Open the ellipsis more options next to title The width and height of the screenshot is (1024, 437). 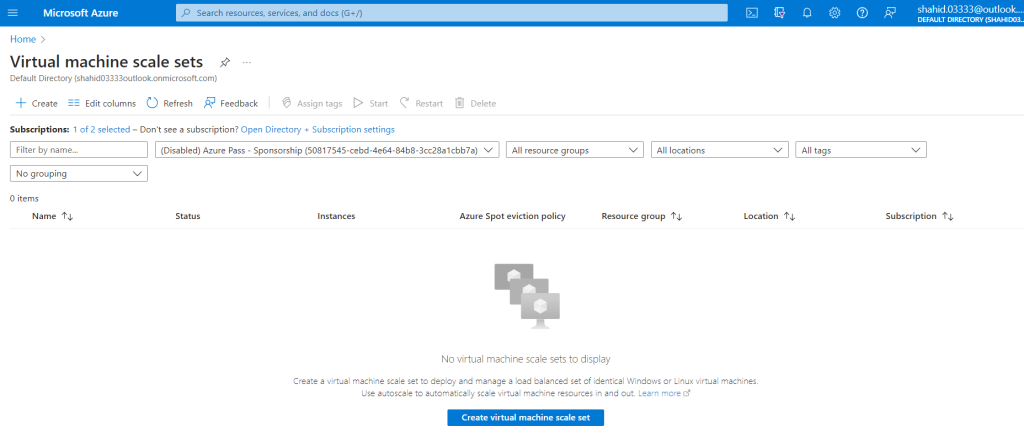[x=247, y=62]
